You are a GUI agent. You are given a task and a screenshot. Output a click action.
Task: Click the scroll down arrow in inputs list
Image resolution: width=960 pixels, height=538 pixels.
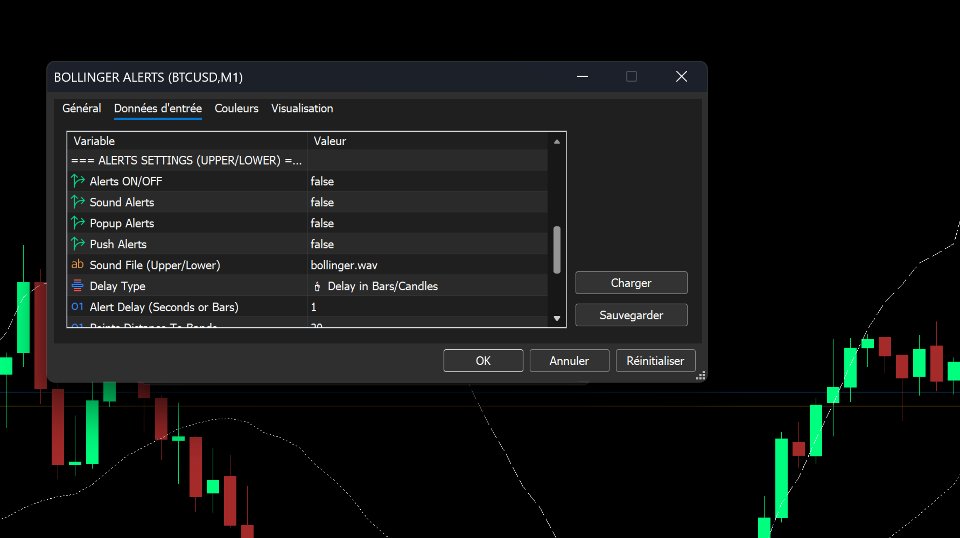[557, 318]
